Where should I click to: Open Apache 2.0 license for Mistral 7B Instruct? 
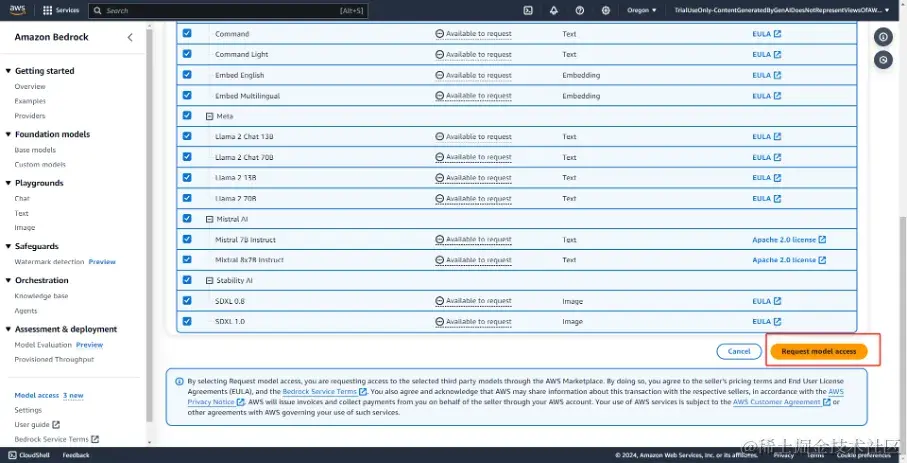tap(789, 240)
